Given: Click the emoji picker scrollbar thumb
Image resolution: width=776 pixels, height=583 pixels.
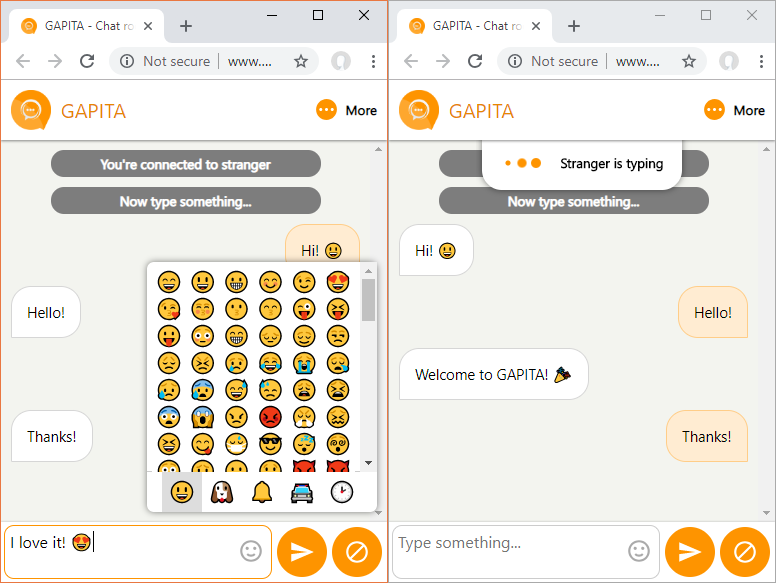Looking at the screenshot, I should (x=368, y=300).
